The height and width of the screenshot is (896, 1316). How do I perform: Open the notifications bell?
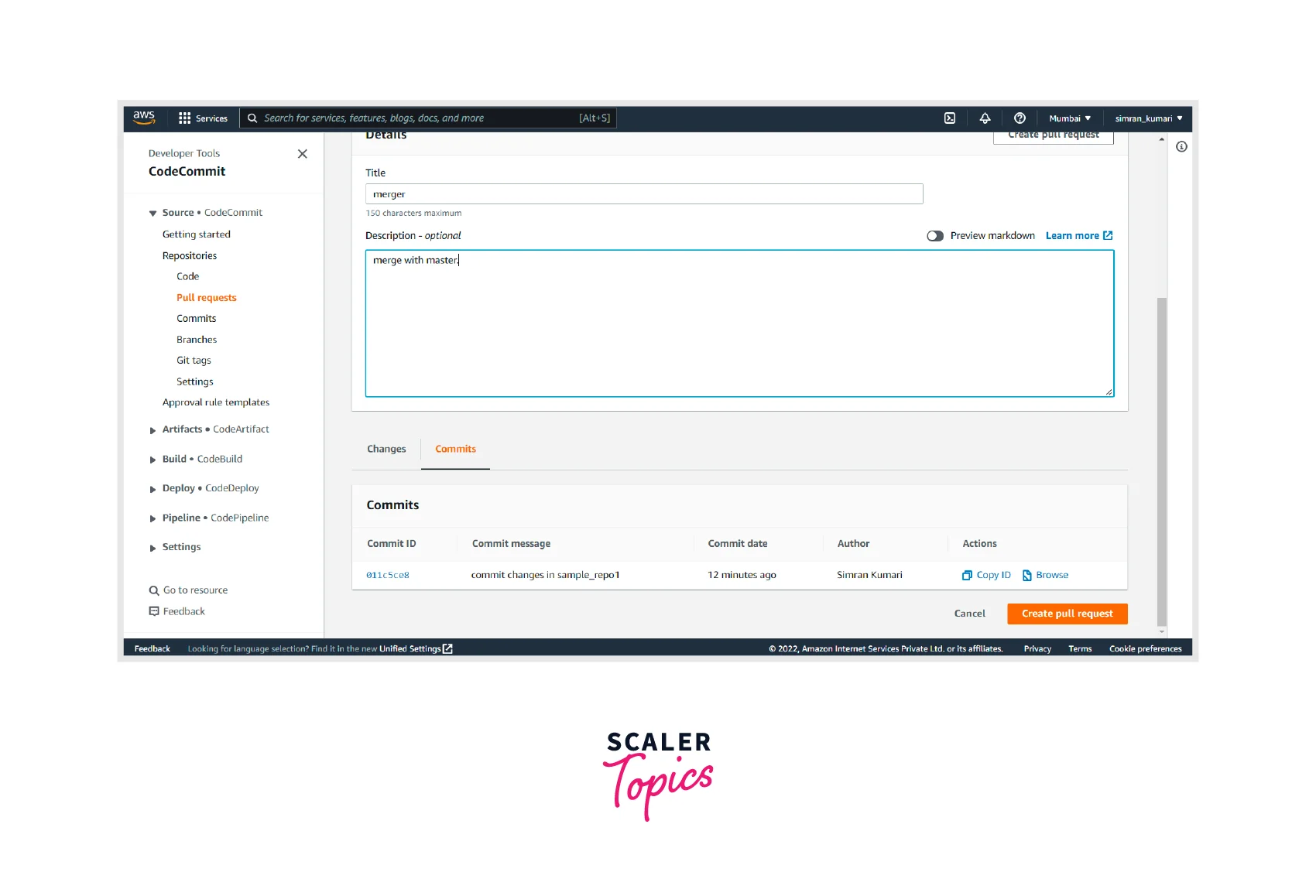point(985,118)
